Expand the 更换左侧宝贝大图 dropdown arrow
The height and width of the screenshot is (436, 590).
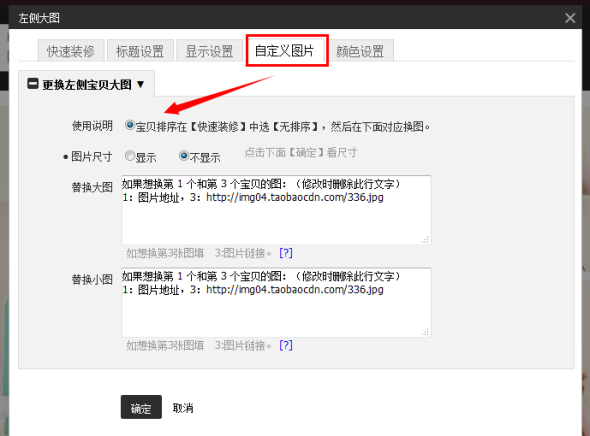pos(141,84)
